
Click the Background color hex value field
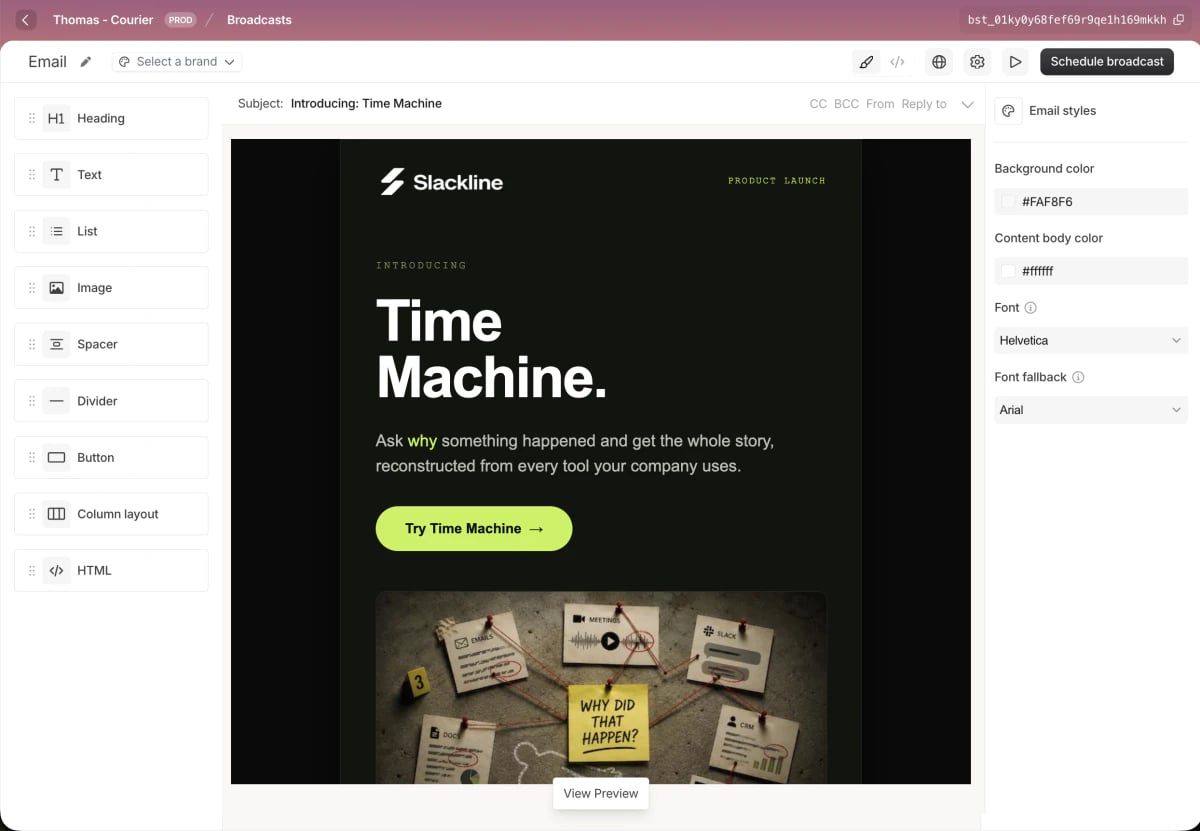tap(1091, 202)
